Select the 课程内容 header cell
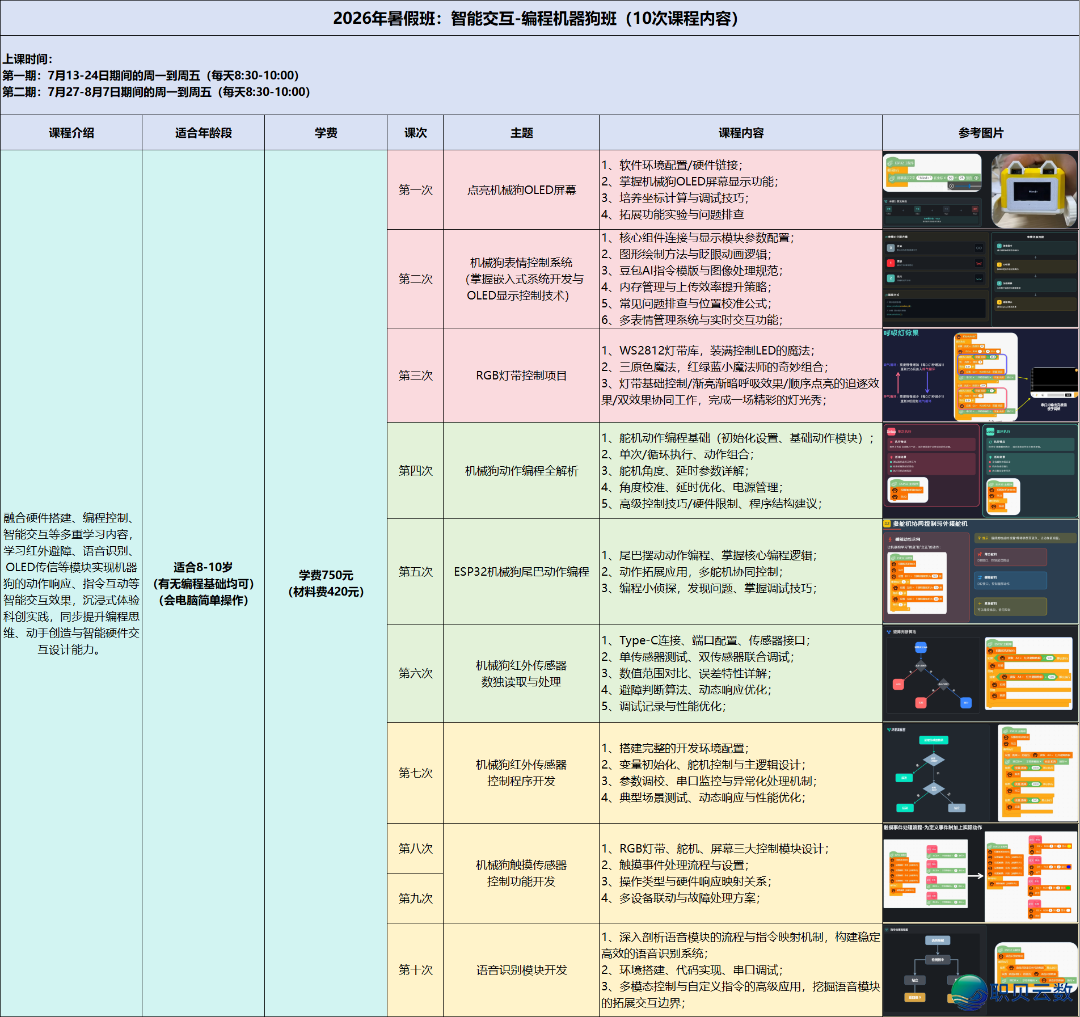 741,133
